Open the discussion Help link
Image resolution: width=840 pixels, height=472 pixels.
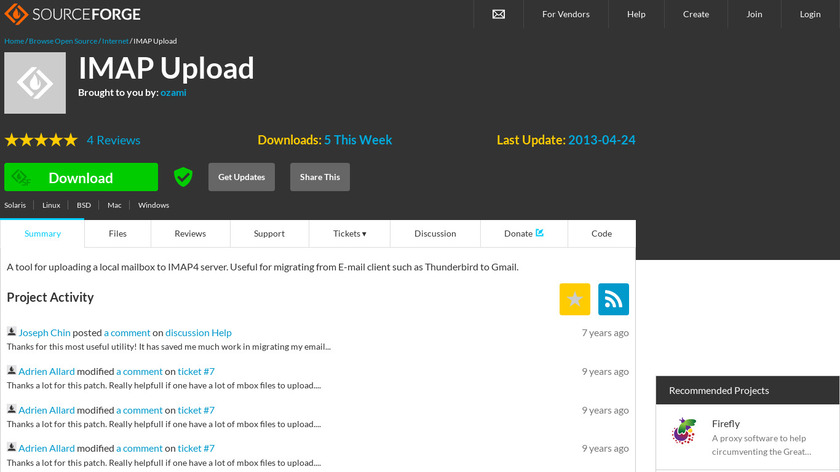pyautogui.click(x=198, y=333)
